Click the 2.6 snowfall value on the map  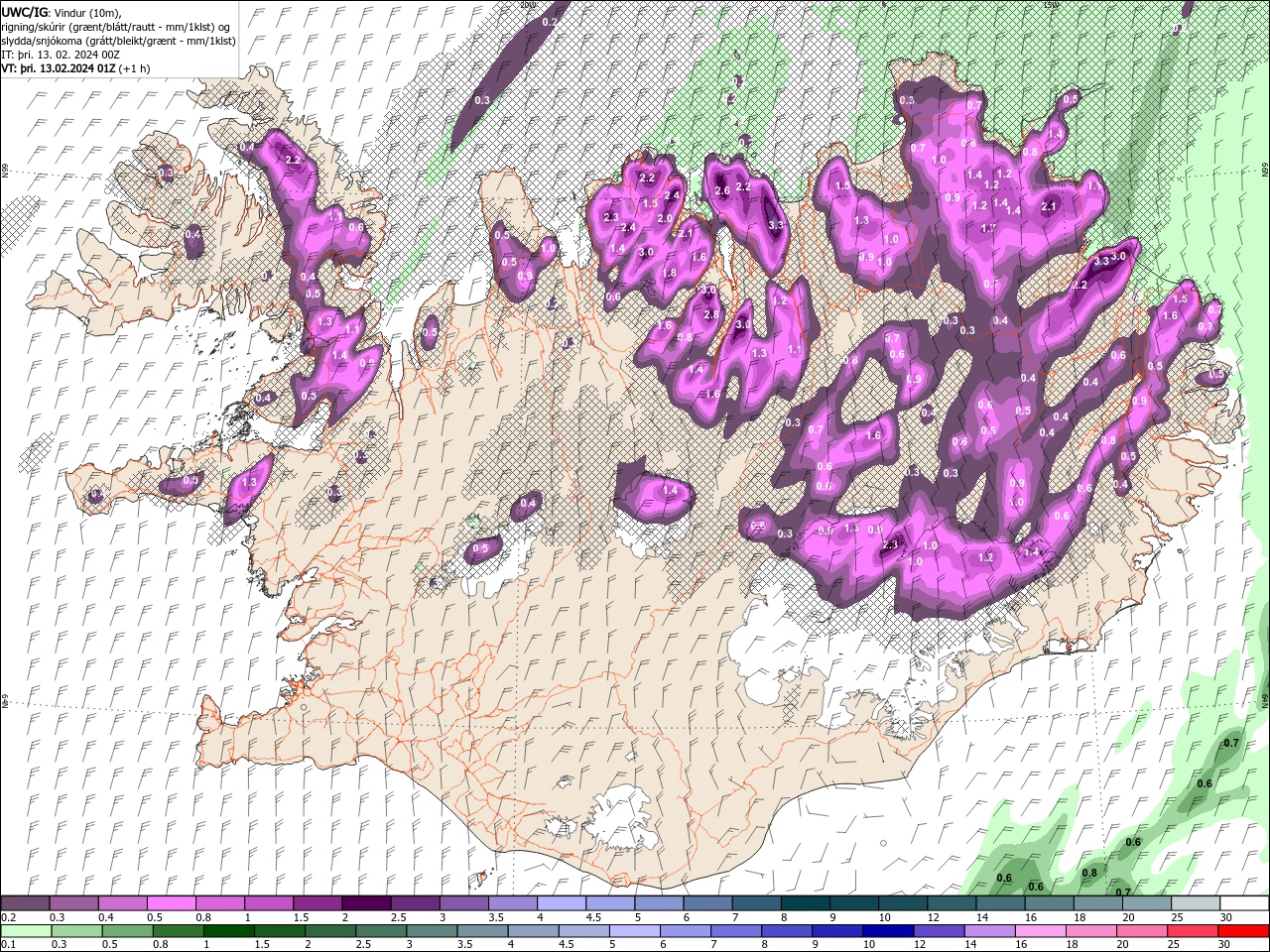pos(722,190)
